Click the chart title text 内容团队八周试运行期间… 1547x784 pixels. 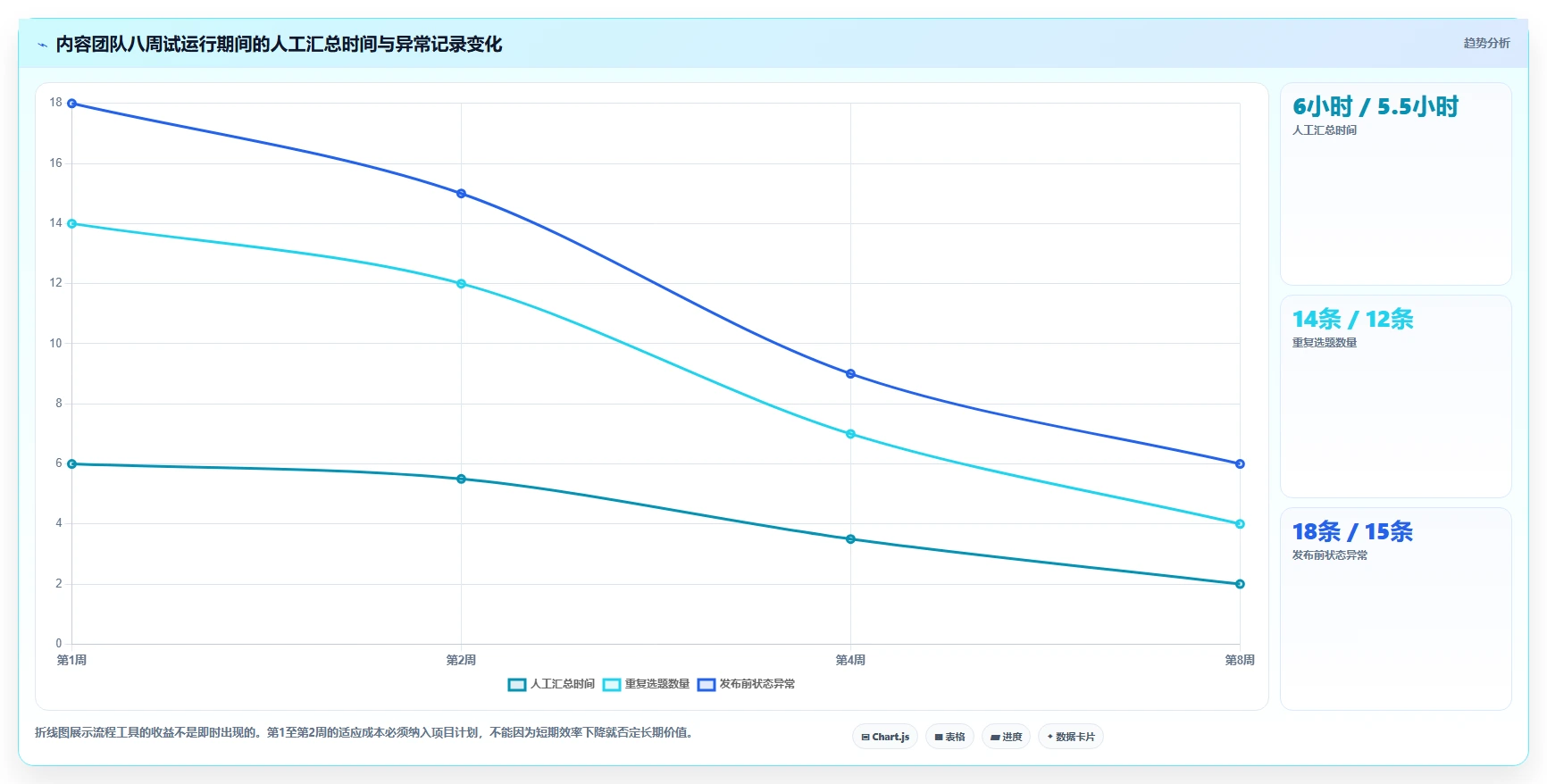[279, 45]
